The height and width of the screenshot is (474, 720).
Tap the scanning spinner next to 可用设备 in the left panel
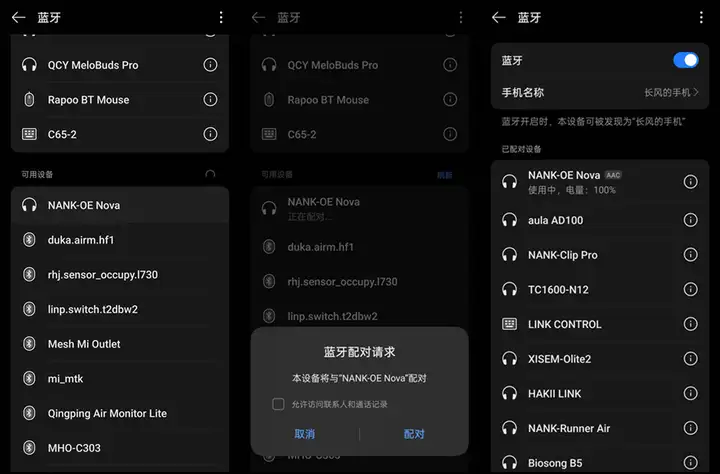point(210,175)
